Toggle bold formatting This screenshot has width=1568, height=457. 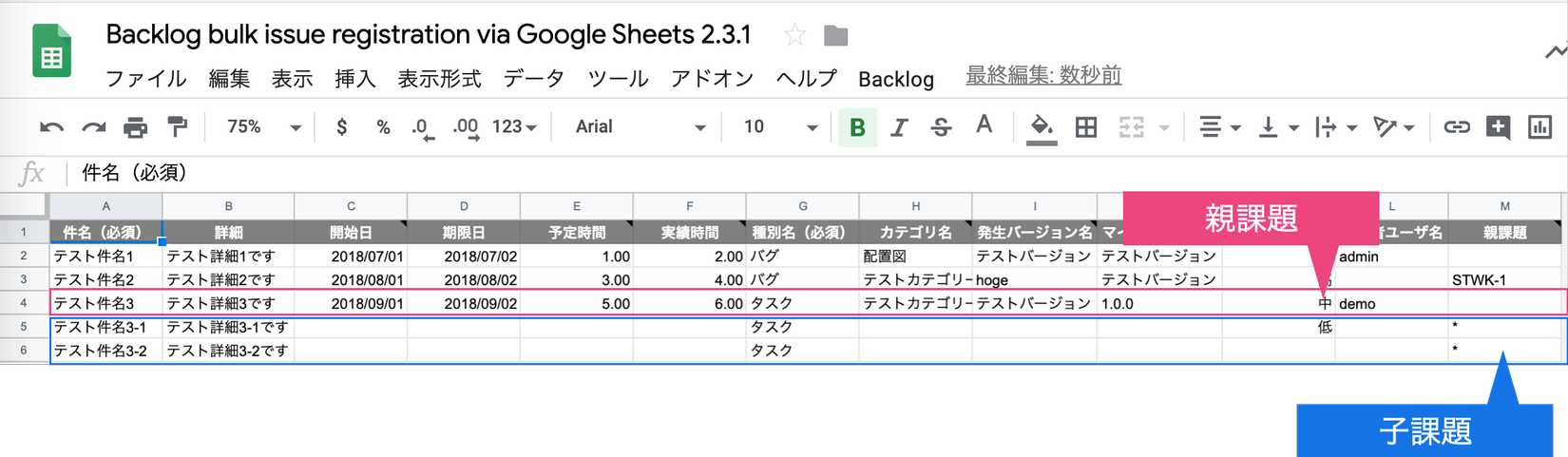[x=857, y=127]
